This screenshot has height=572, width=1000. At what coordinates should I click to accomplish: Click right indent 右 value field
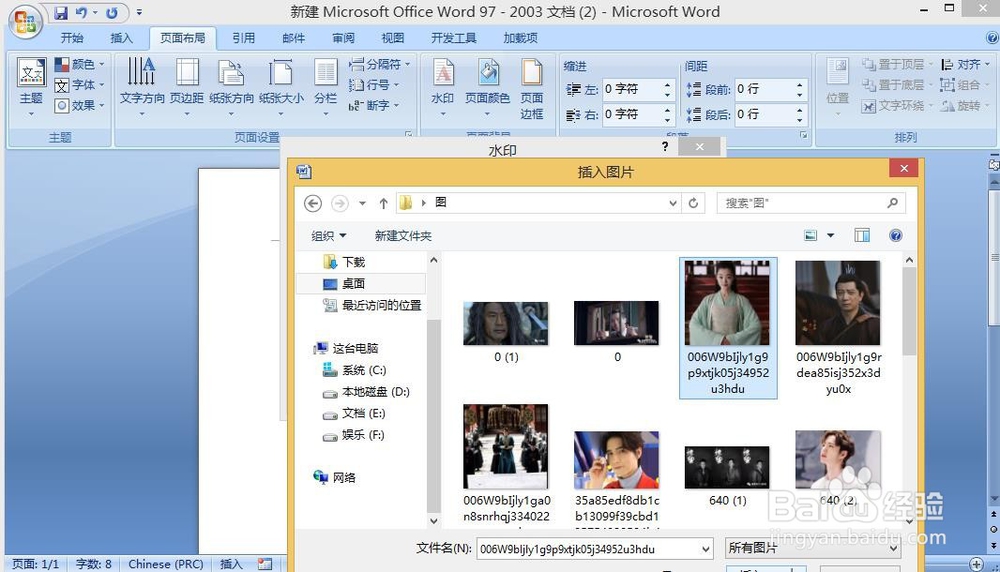click(x=637, y=114)
